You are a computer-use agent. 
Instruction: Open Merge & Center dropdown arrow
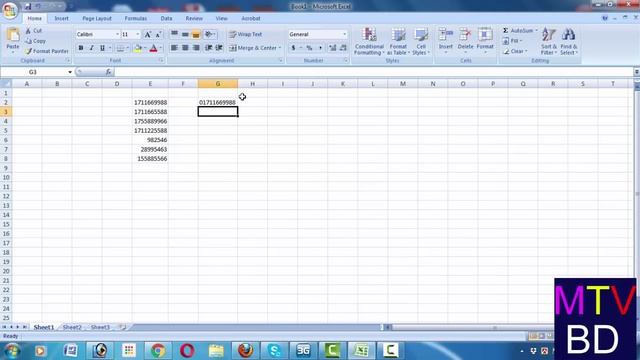pos(280,48)
